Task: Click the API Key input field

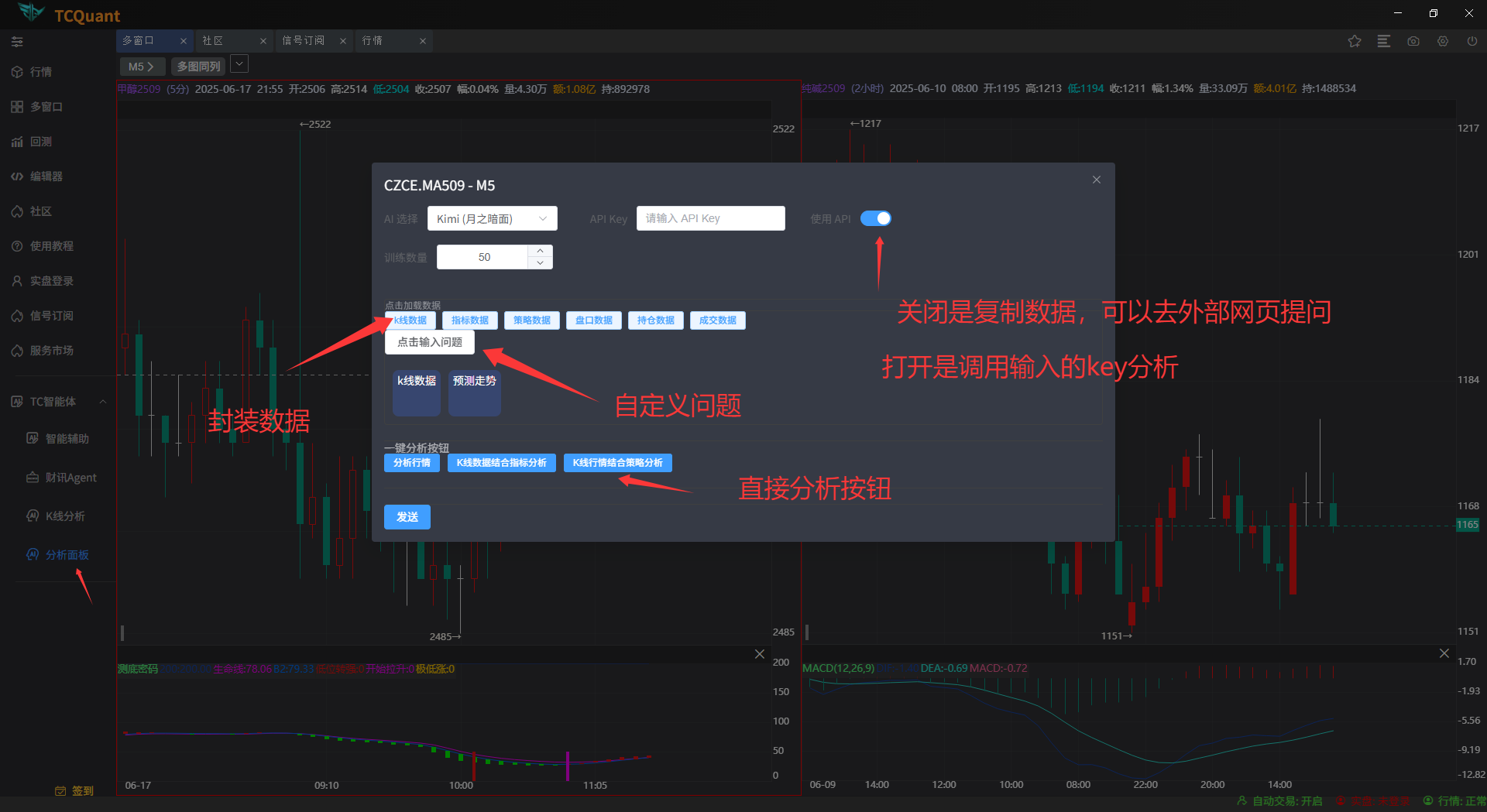Action: (710, 218)
